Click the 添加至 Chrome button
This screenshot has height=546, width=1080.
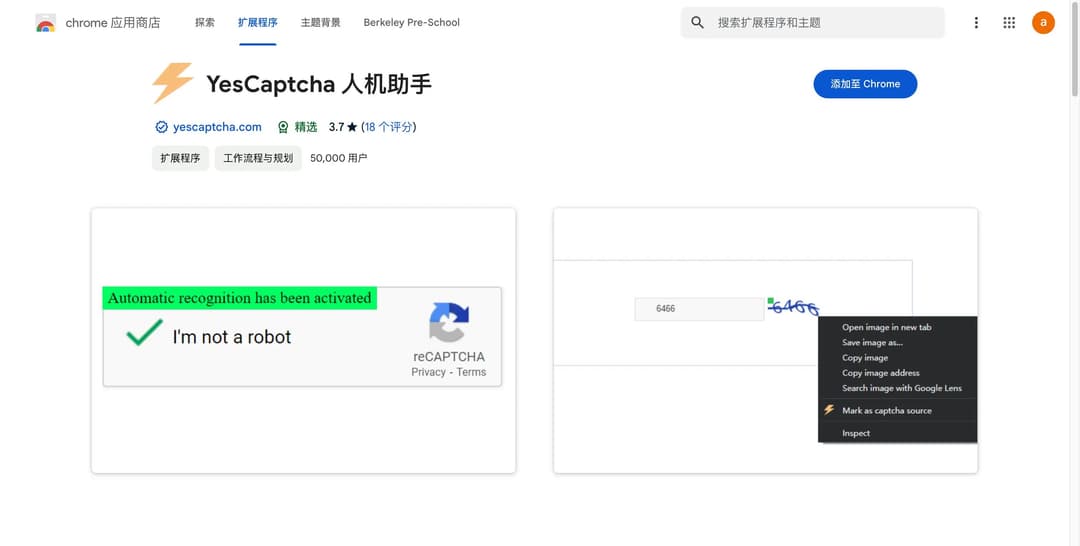point(865,84)
